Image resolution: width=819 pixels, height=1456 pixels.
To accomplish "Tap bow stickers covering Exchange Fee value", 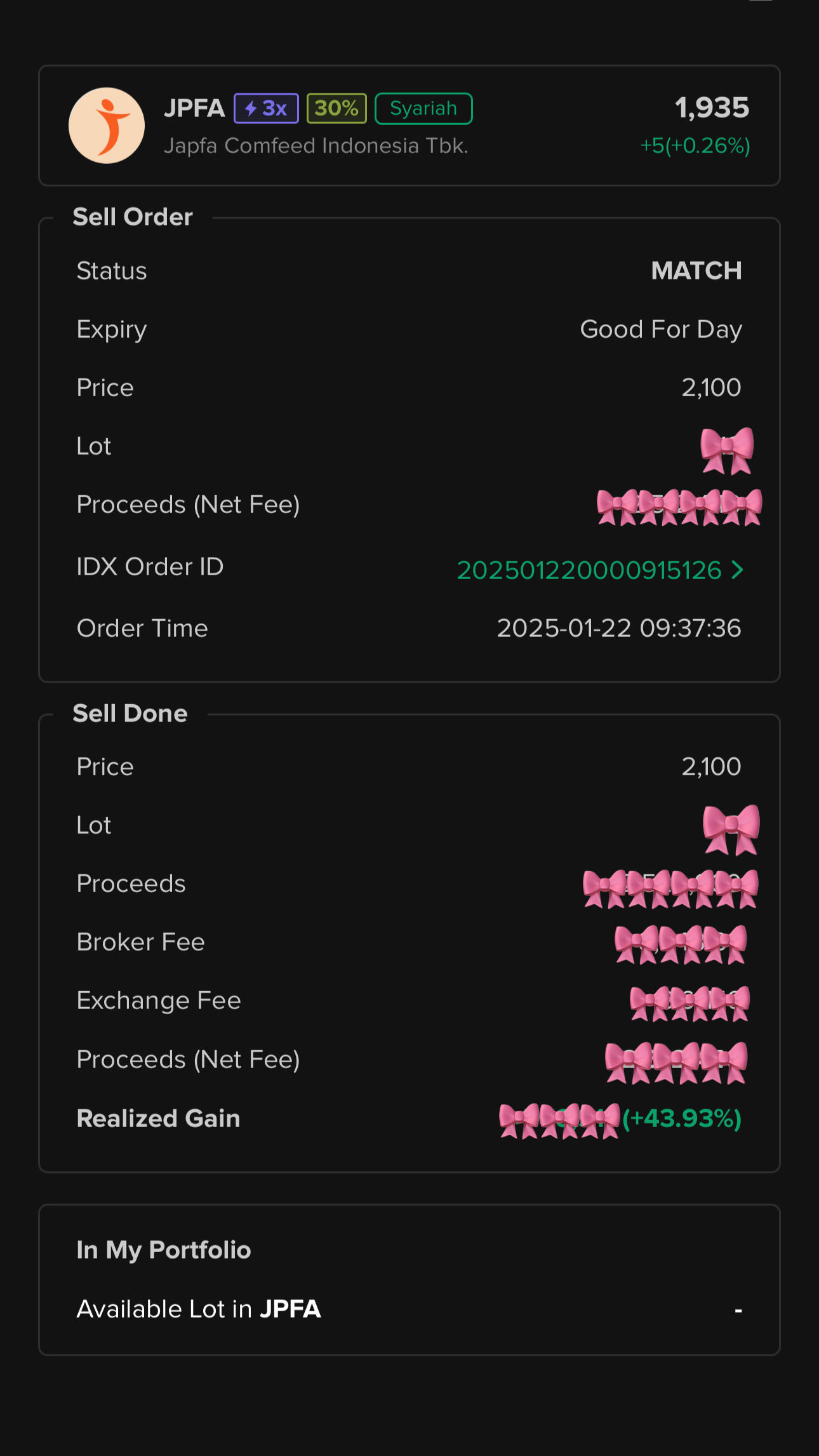I will pyautogui.click(x=689, y=1003).
